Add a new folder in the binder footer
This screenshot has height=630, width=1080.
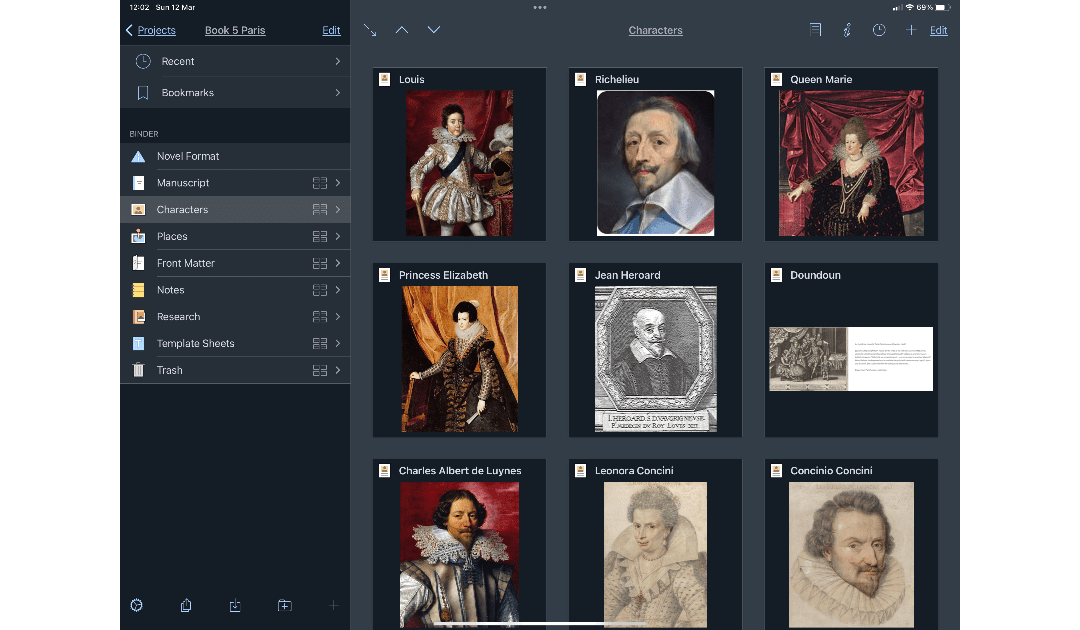284,605
